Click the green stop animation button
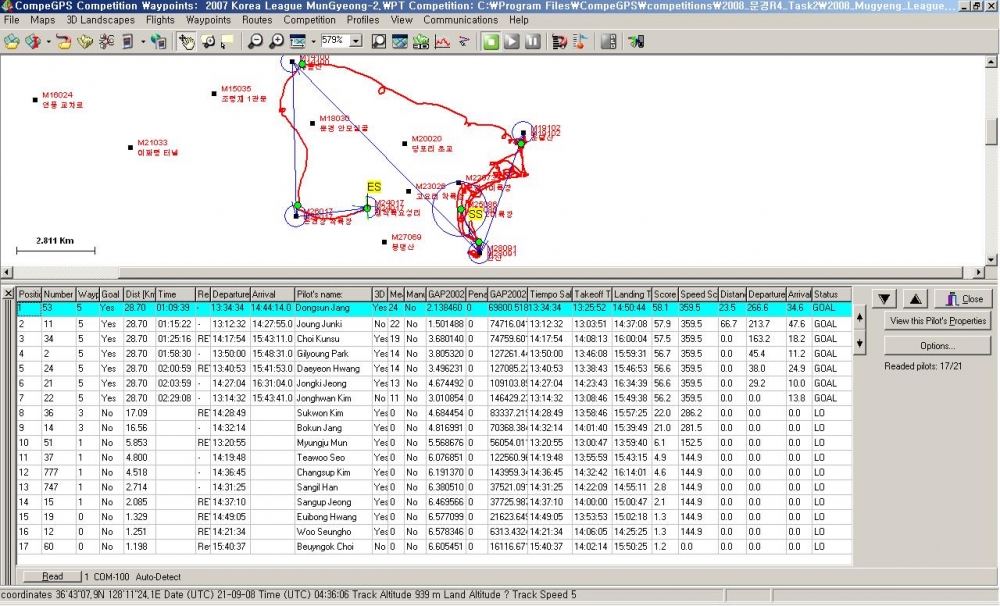 490,42
